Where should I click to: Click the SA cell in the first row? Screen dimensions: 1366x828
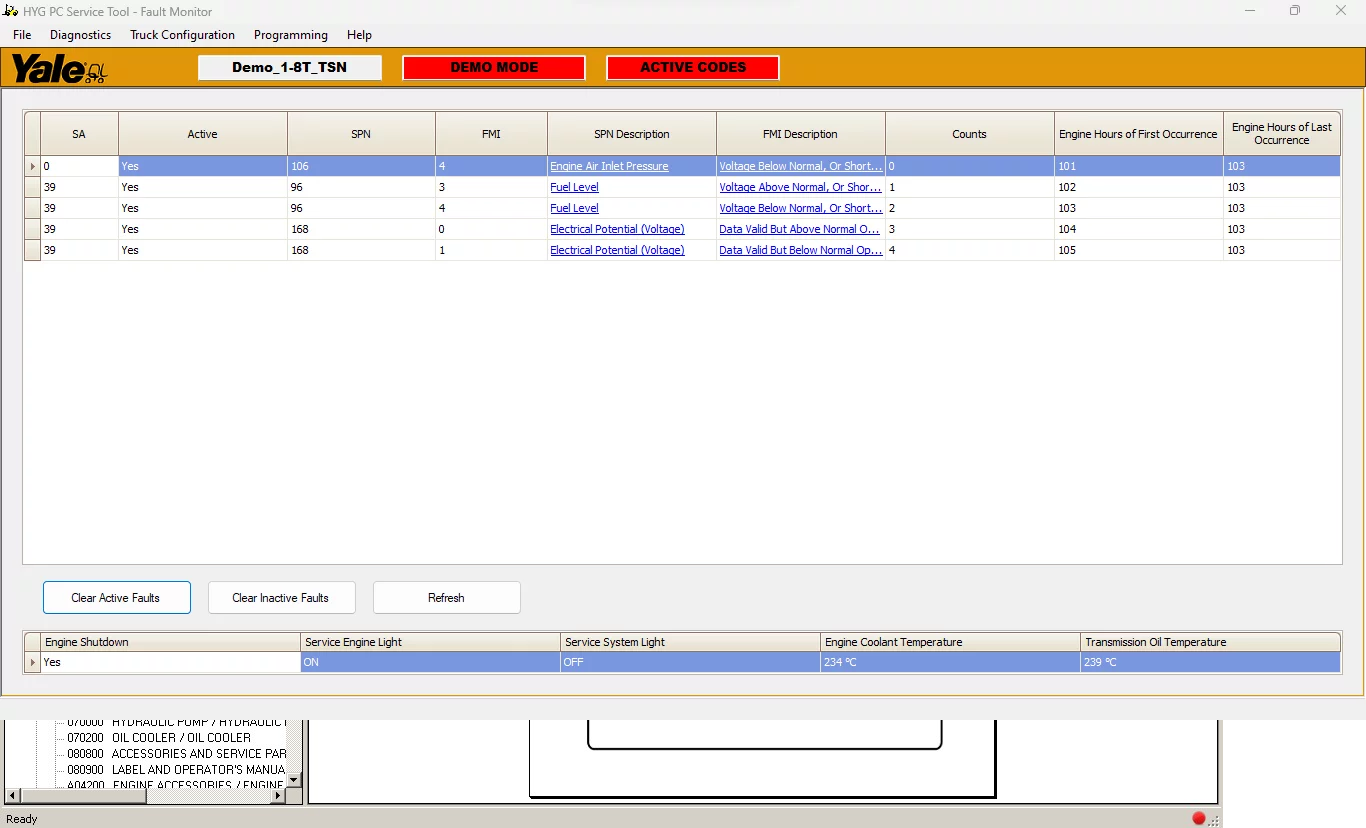(79, 167)
